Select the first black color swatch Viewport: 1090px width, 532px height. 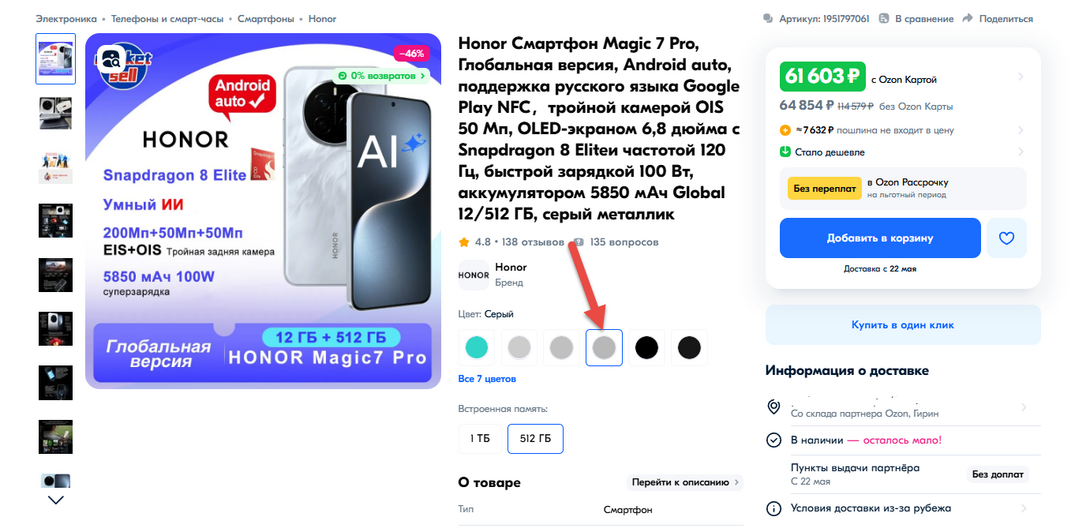point(646,347)
